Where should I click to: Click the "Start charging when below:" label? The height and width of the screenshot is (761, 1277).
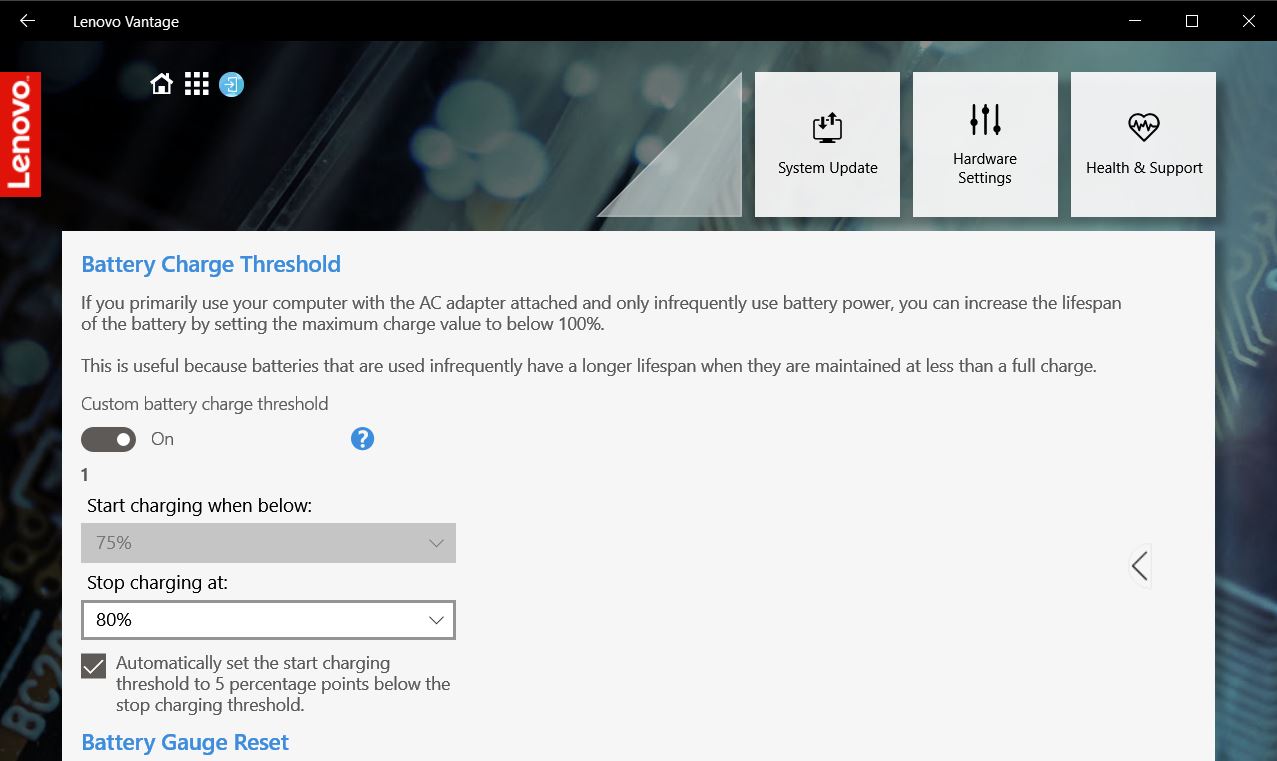point(200,506)
